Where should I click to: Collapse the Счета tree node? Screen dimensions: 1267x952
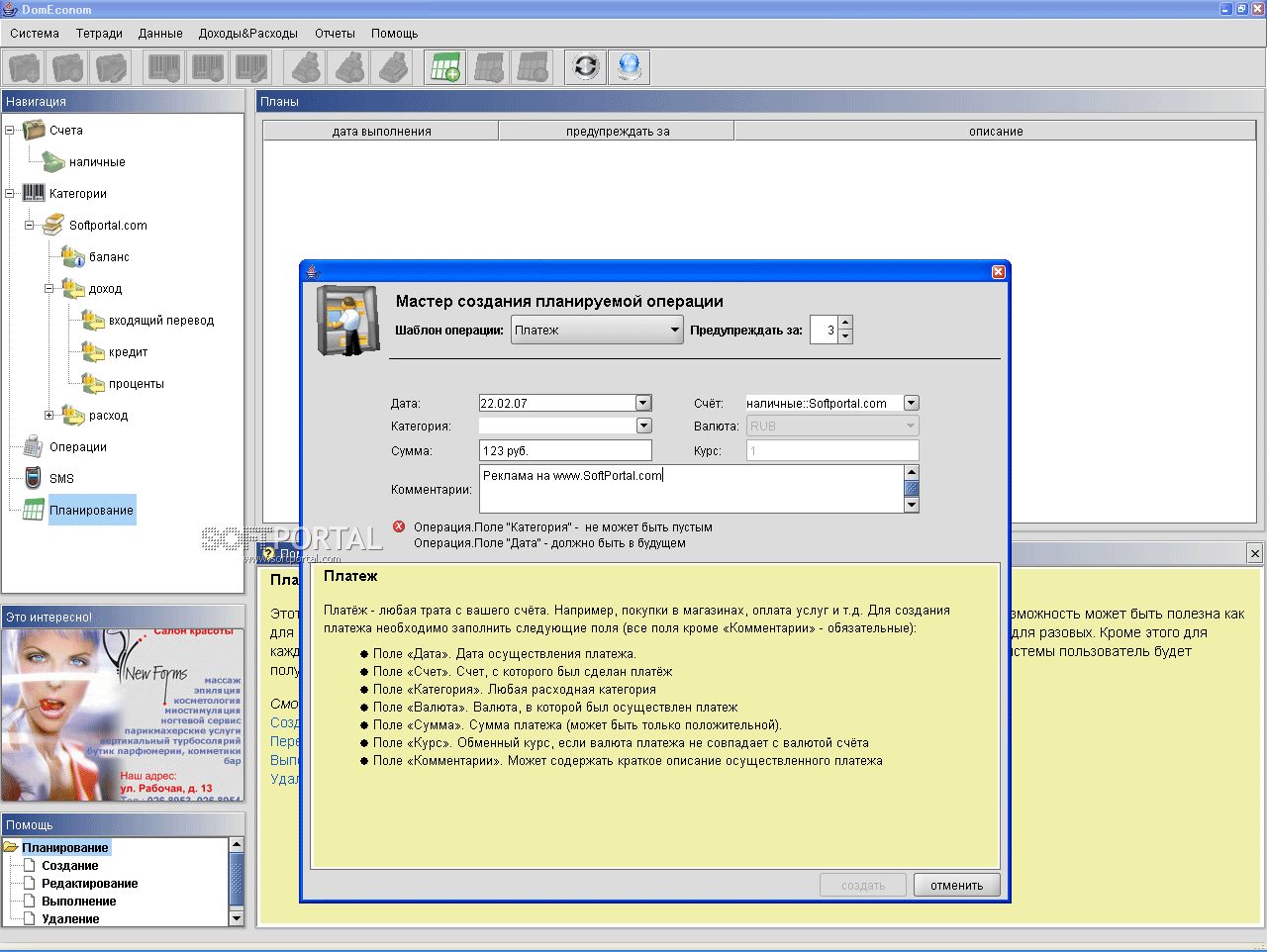click(10, 130)
